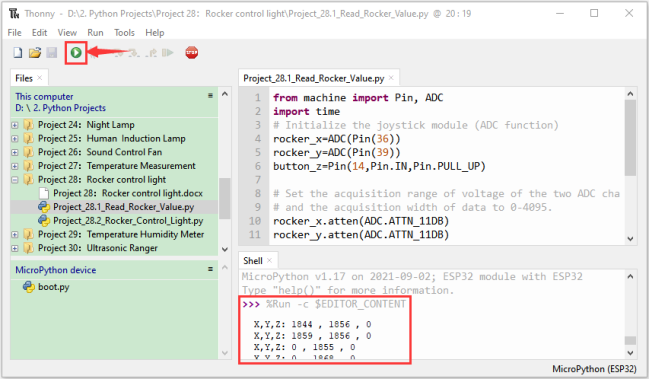Click Python icon of Project_28.2_Rocker_Control_Light.py
Viewport: 650px width, 379px height.
pyautogui.click(x=44, y=220)
